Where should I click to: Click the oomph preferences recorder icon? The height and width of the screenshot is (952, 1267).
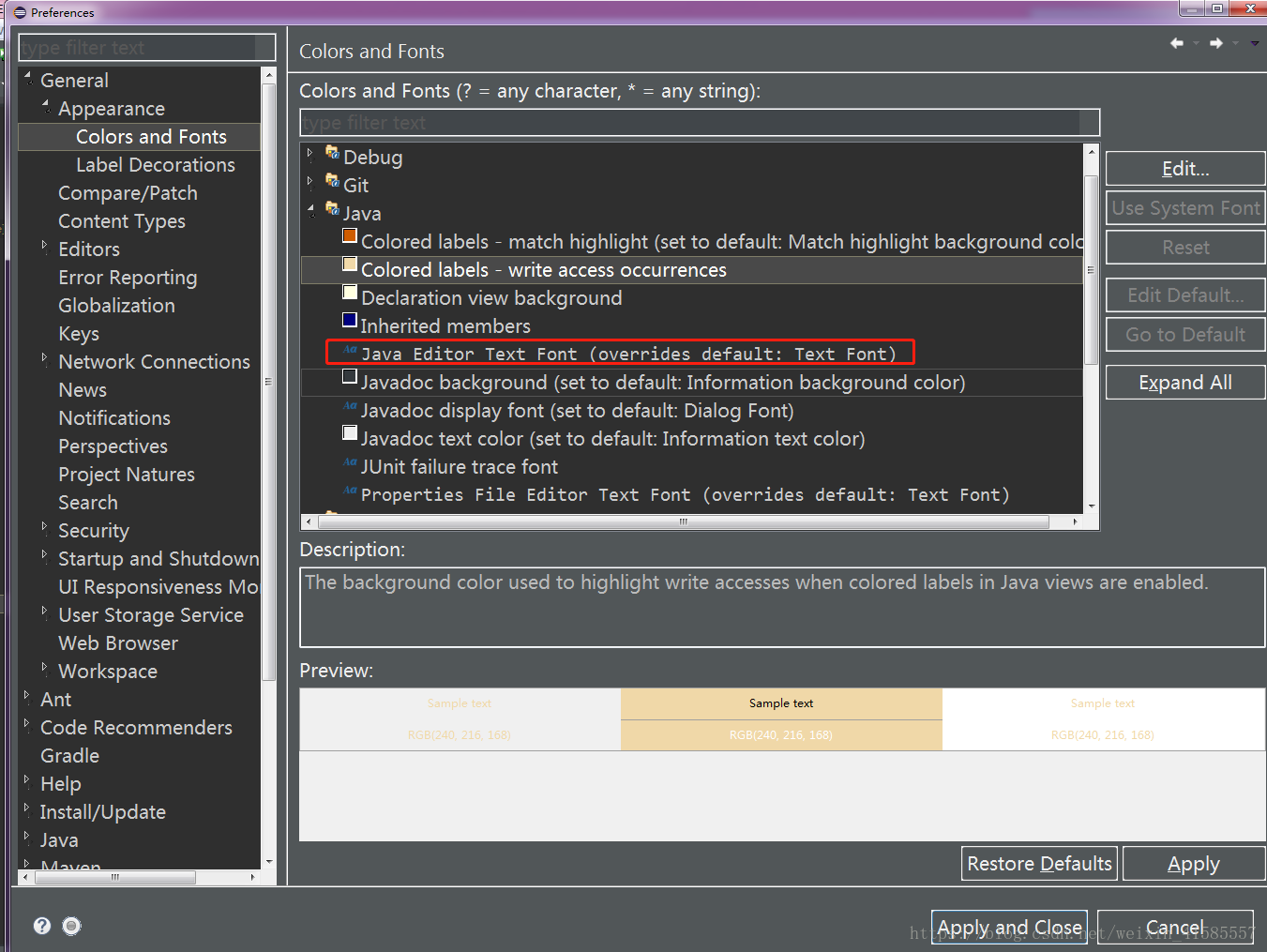pos(72,926)
